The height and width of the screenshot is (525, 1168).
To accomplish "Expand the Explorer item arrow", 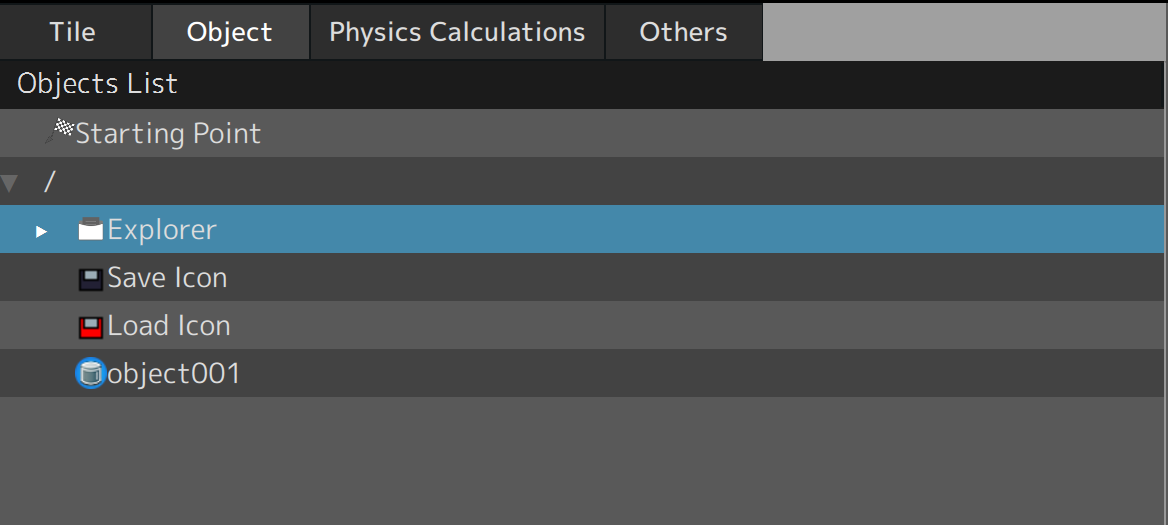I will pos(41,231).
